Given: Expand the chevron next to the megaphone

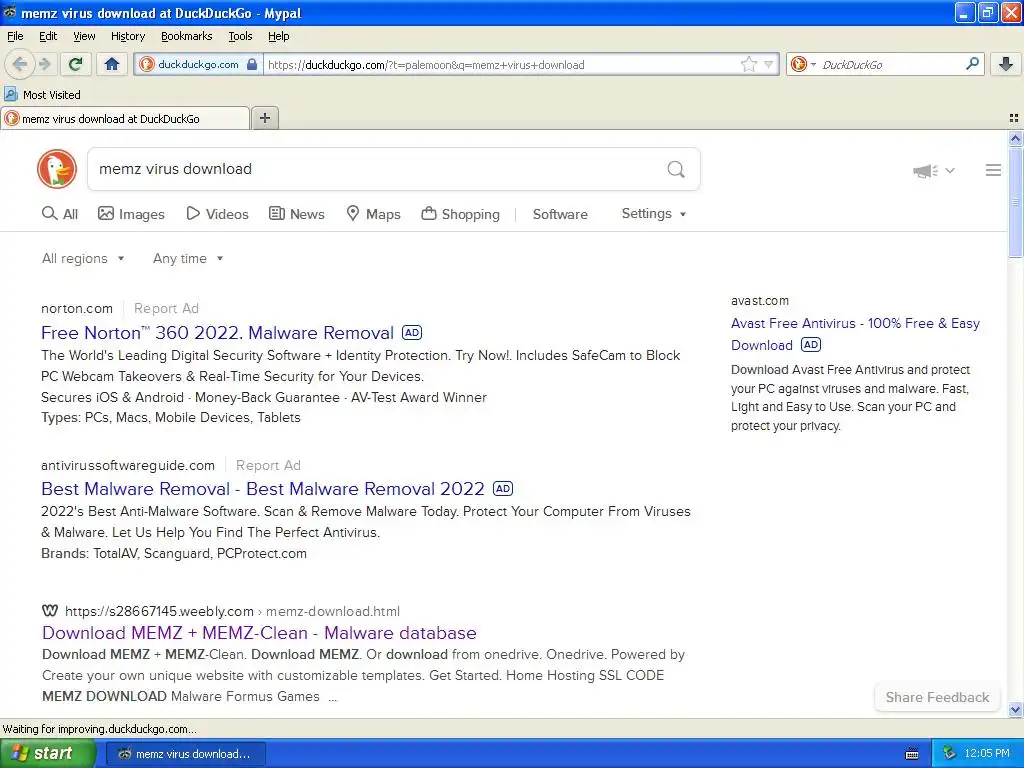Looking at the screenshot, I should [950, 170].
